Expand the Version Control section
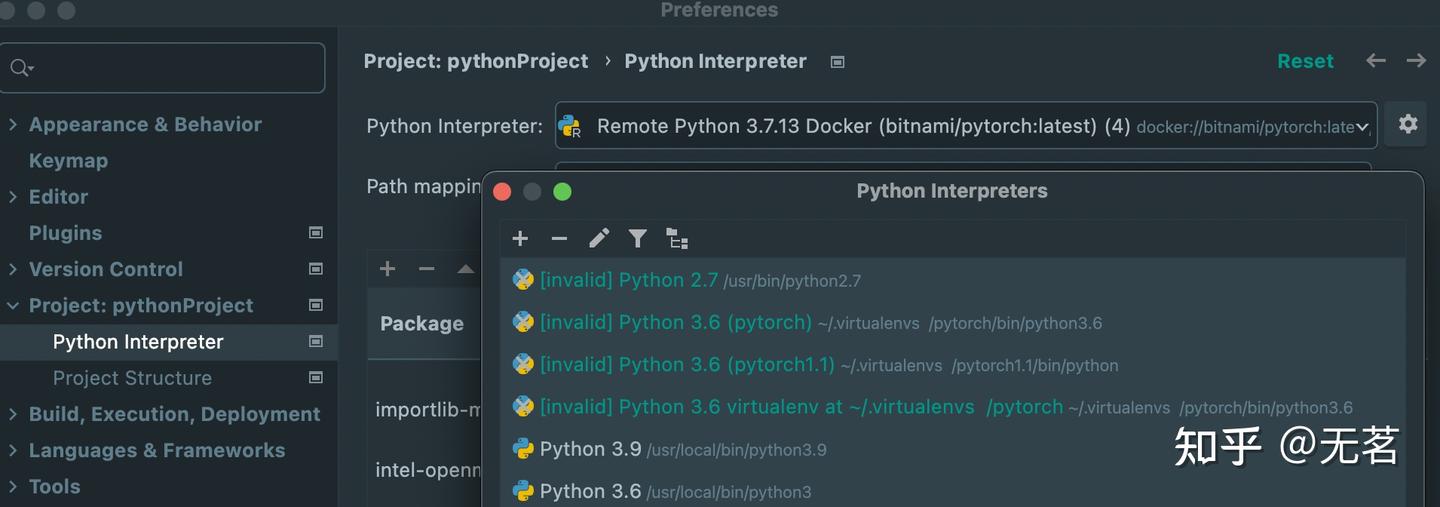The image size is (1440, 507). pyautogui.click(x=13, y=269)
